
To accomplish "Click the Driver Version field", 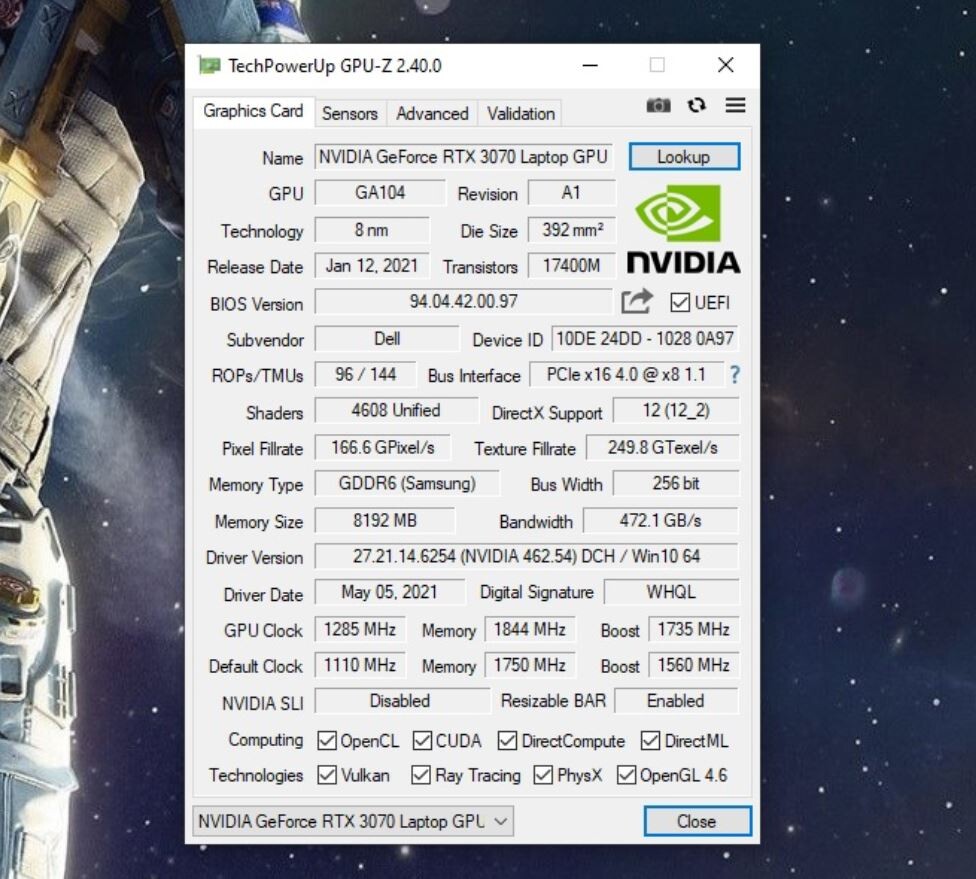I will (x=527, y=556).
